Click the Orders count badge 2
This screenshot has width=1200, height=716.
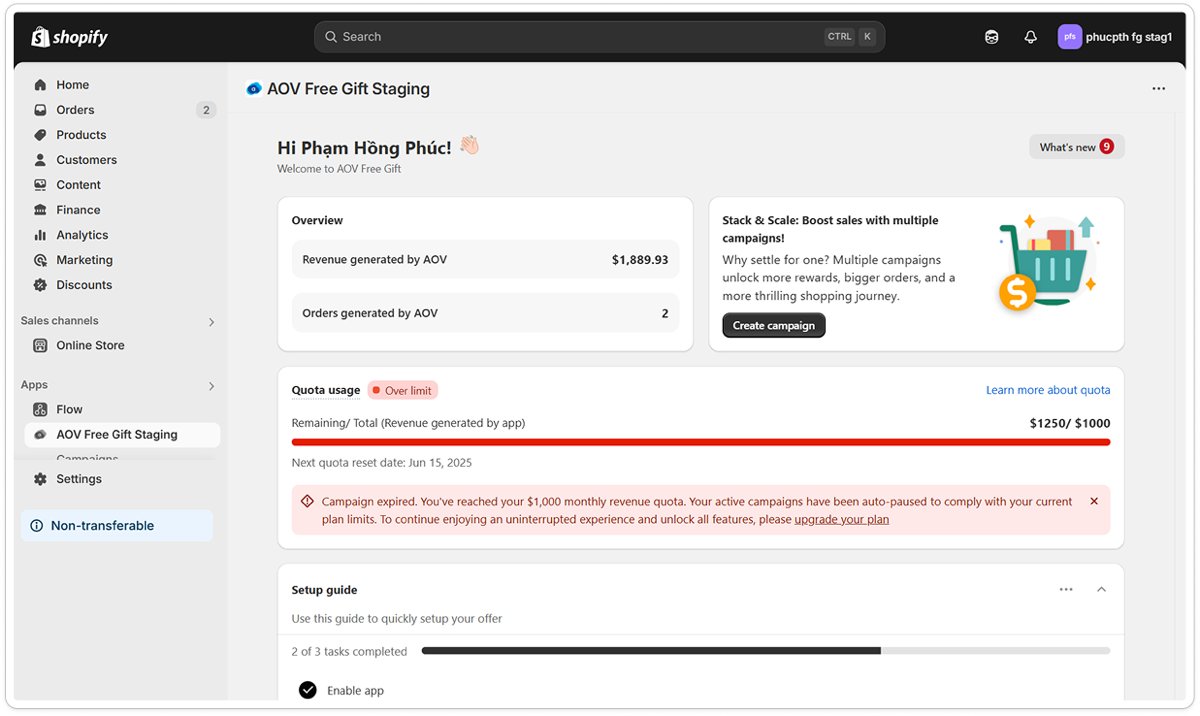(x=206, y=110)
